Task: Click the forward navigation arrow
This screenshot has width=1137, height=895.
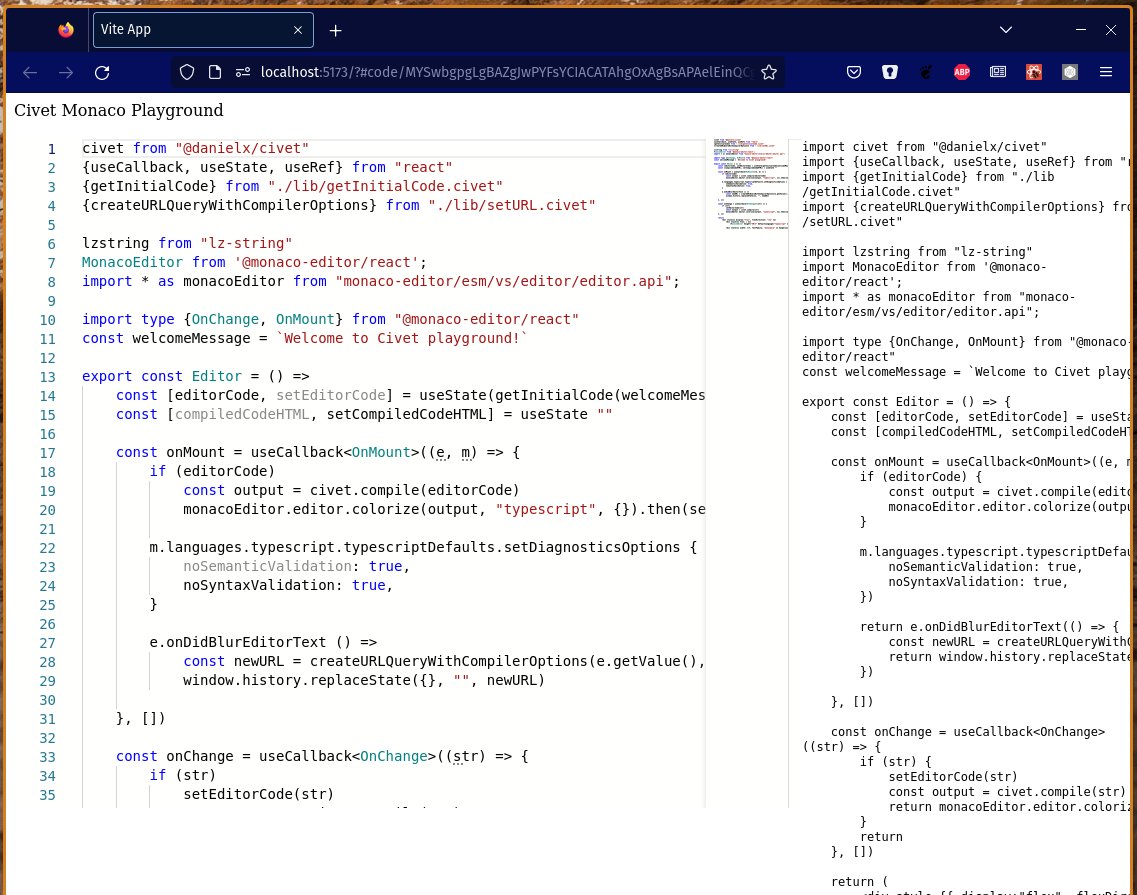Action: 66,72
